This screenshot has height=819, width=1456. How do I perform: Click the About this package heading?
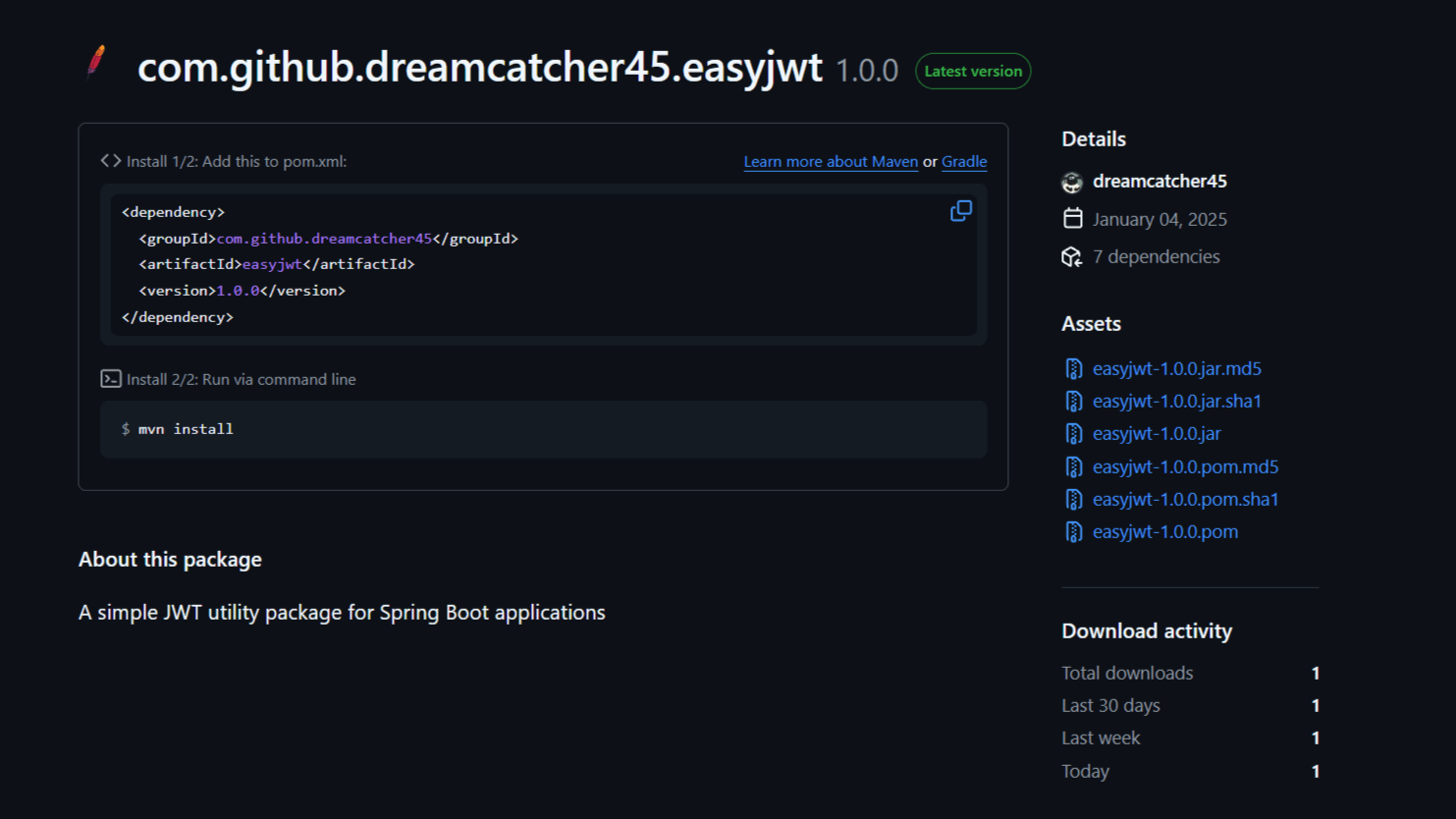point(170,560)
